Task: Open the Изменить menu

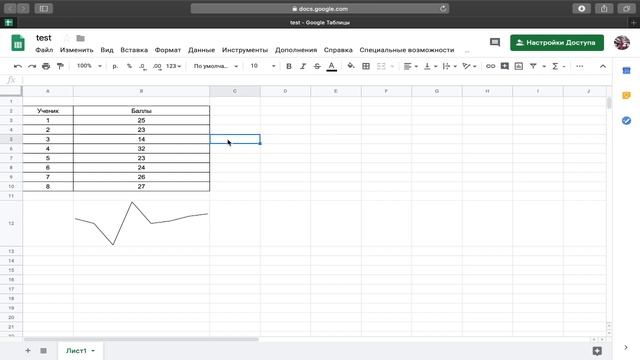Action: pyautogui.click(x=77, y=50)
